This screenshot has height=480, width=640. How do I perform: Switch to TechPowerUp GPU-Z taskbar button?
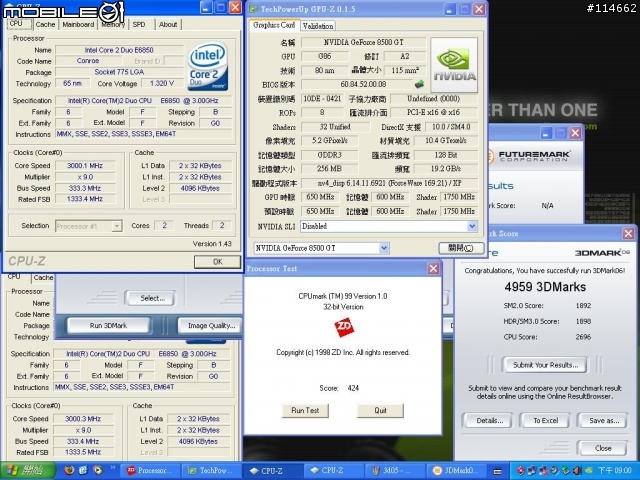[x=211, y=471]
